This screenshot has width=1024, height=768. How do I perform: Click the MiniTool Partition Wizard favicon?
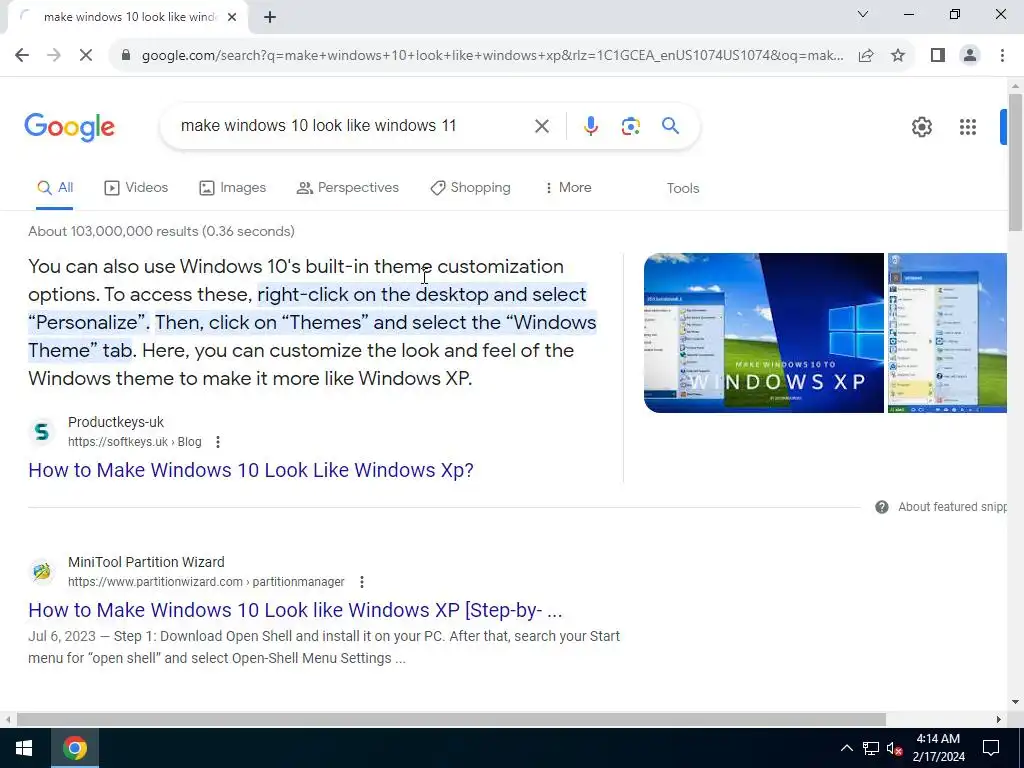point(42,571)
